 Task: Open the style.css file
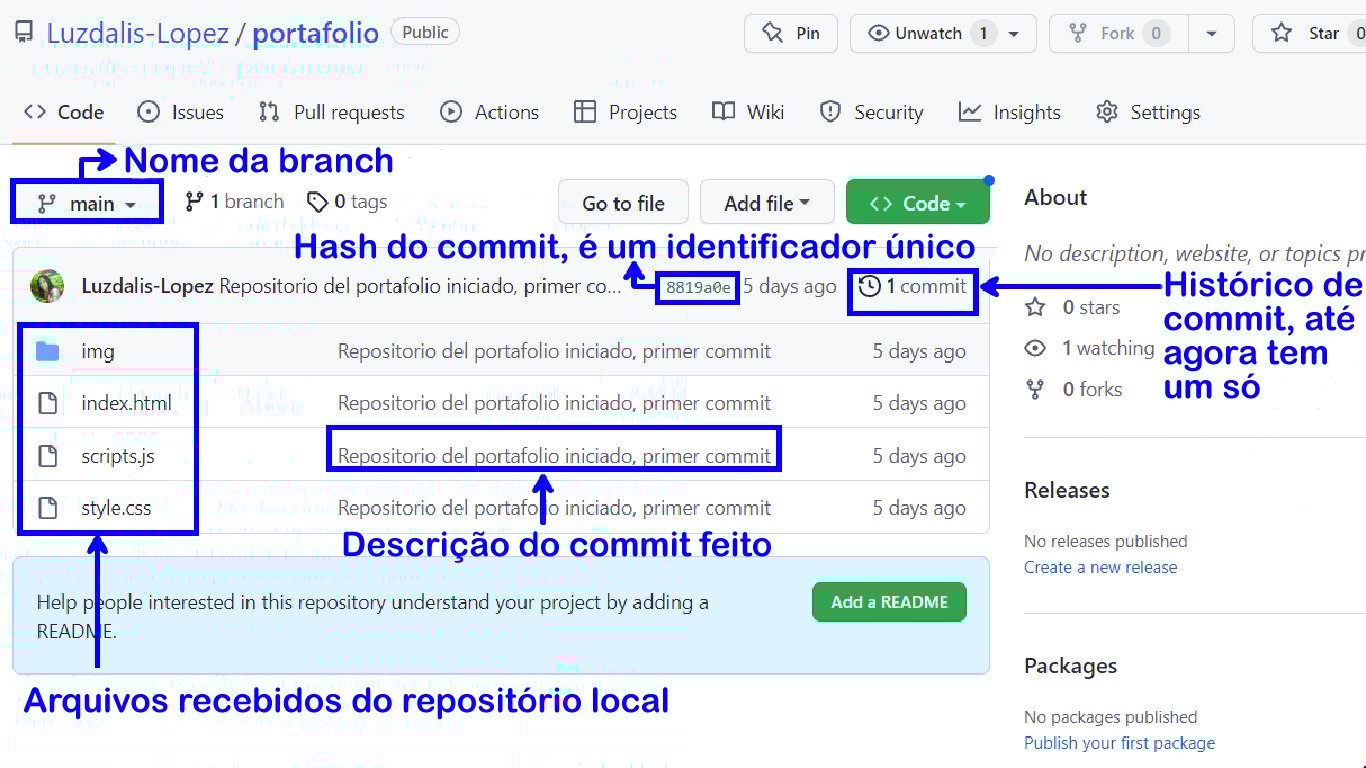(x=116, y=508)
